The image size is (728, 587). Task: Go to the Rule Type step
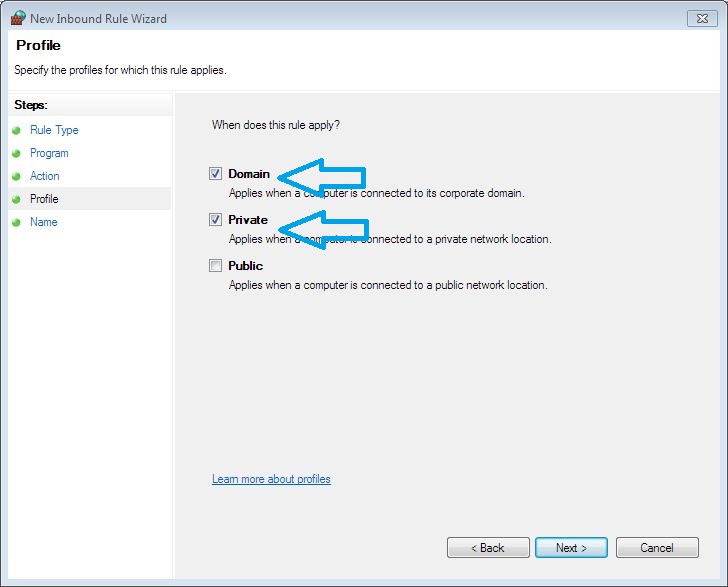click(54, 130)
